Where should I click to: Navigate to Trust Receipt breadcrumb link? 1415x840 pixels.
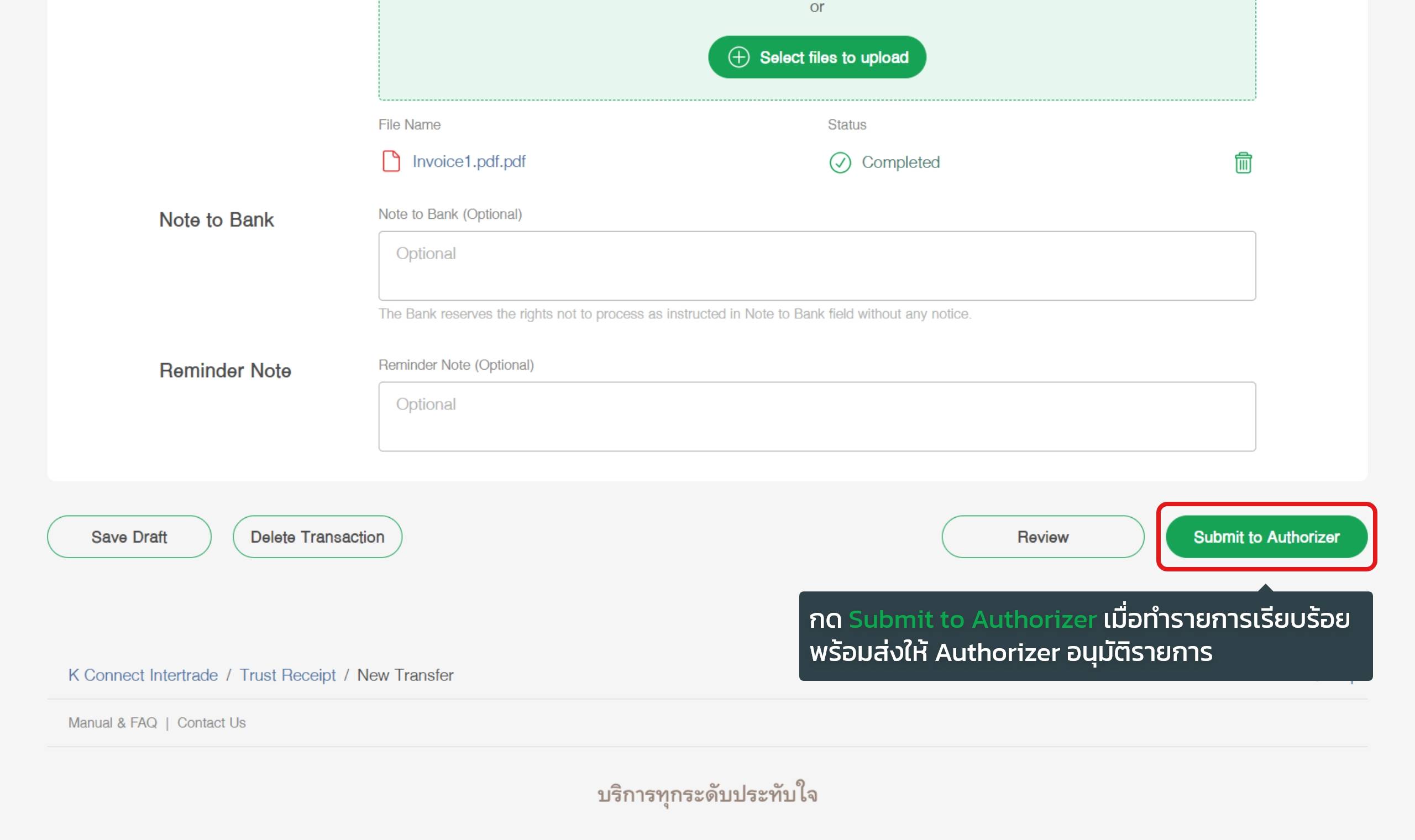[x=287, y=675]
